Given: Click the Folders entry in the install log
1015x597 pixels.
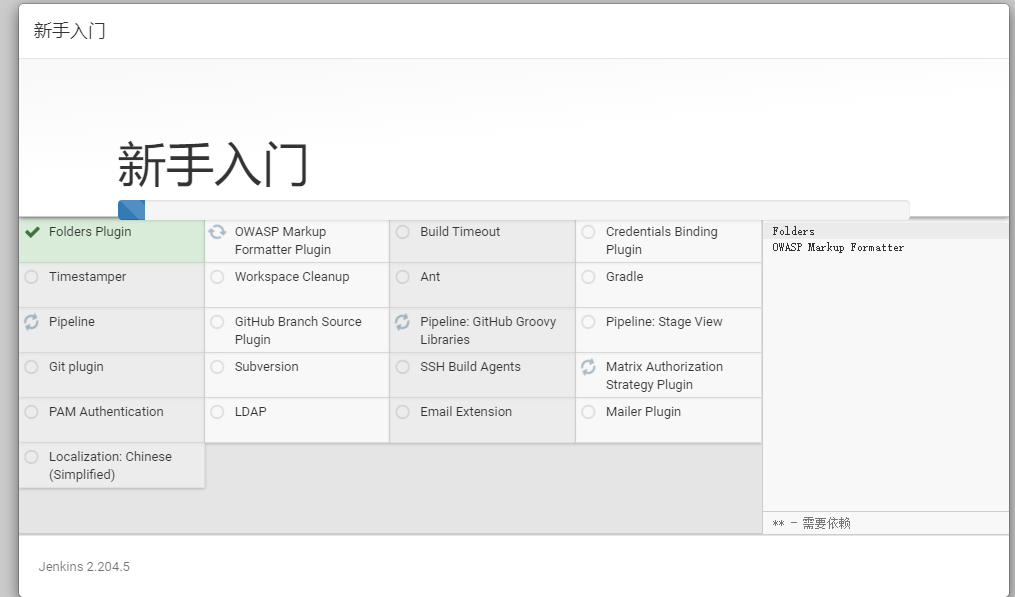Looking at the screenshot, I should tap(793, 231).
